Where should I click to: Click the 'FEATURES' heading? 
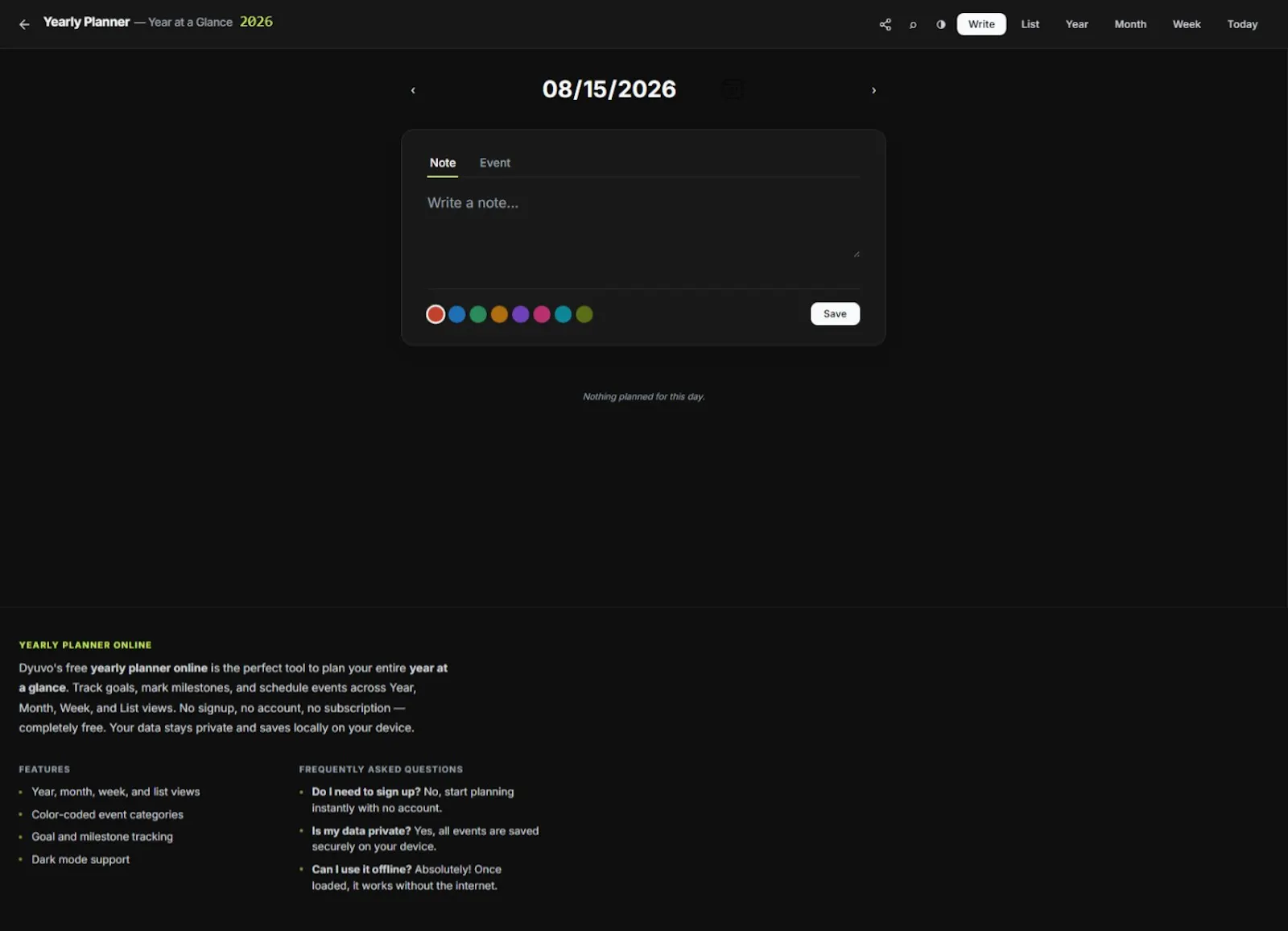point(44,769)
